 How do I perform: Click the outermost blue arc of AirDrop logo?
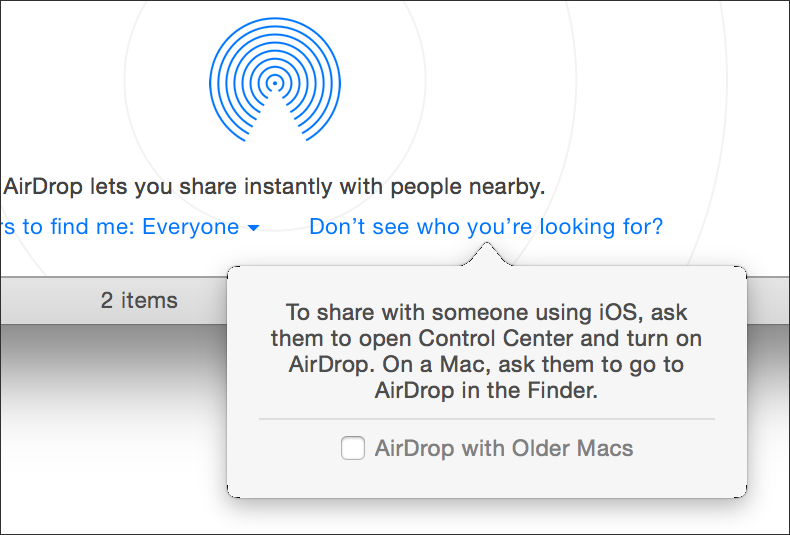tap(275, 23)
